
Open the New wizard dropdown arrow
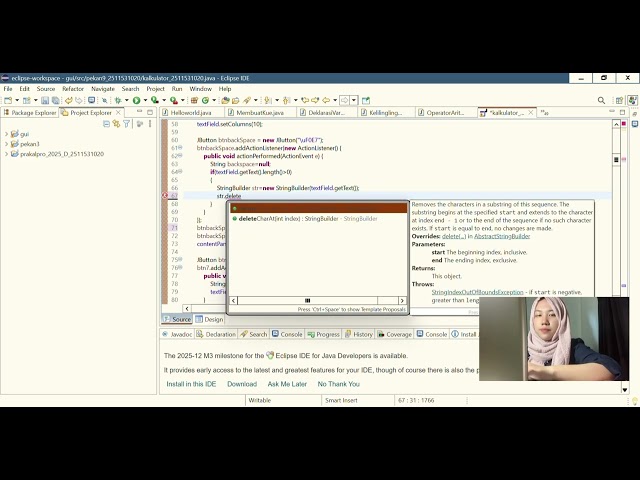pos(17,100)
